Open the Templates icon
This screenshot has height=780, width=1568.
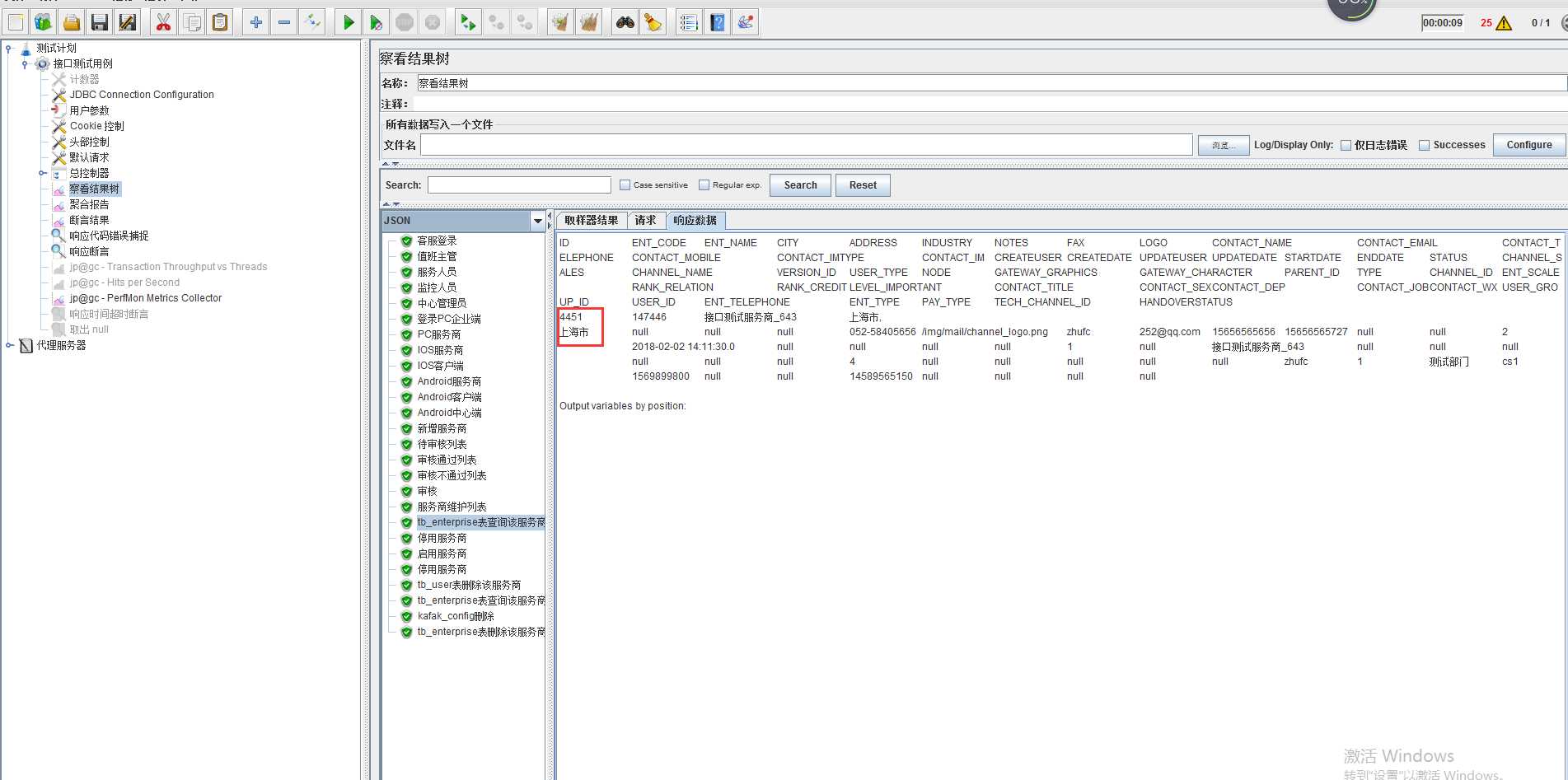click(x=44, y=22)
